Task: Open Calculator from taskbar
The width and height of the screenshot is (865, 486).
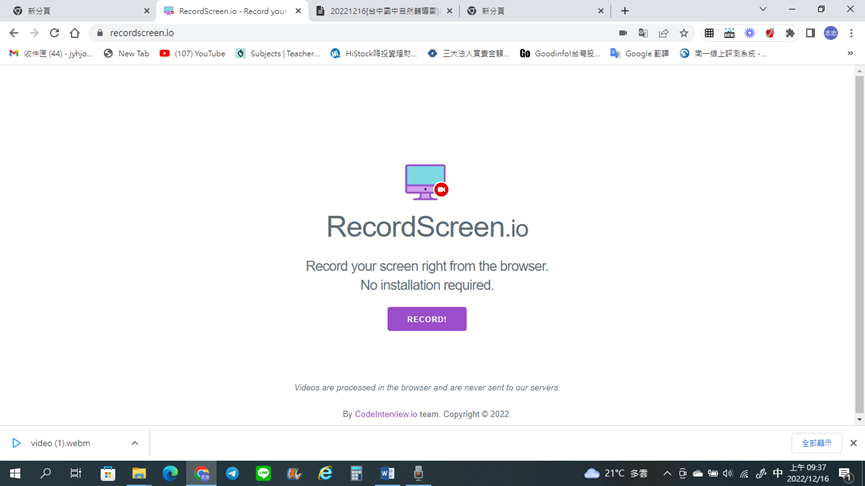Action: pyautogui.click(x=356, y=473)
